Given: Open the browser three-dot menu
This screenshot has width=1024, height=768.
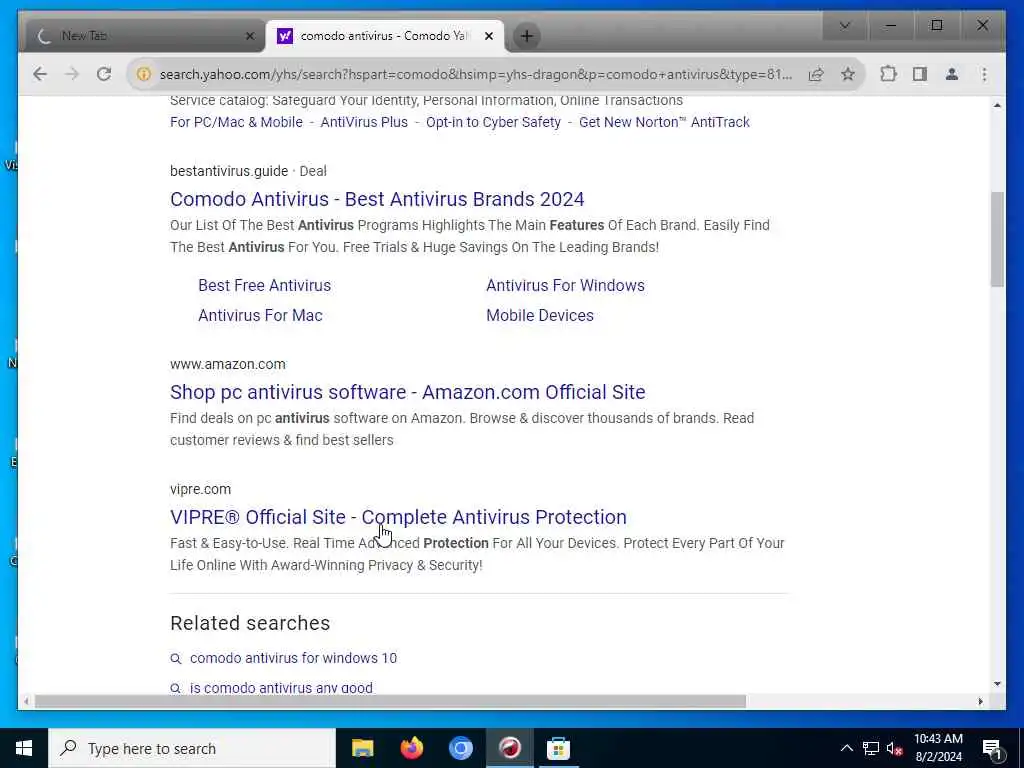Looking at the screenshot, I should (984, 74).
